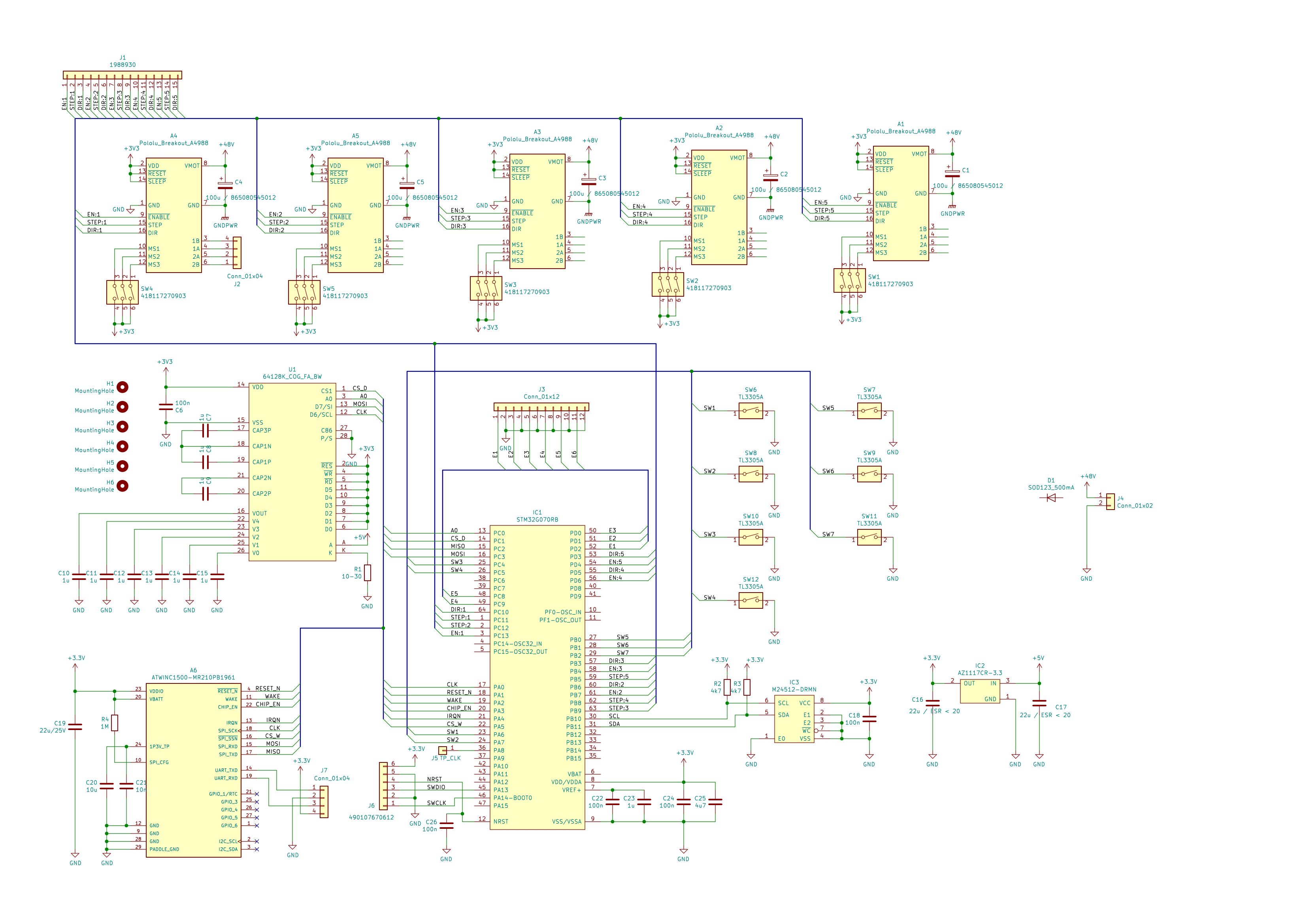The height and width of the screenshot is (924, 1307).
Task: Select pull-up resistor R3 4k7
Action: (747, 687)
